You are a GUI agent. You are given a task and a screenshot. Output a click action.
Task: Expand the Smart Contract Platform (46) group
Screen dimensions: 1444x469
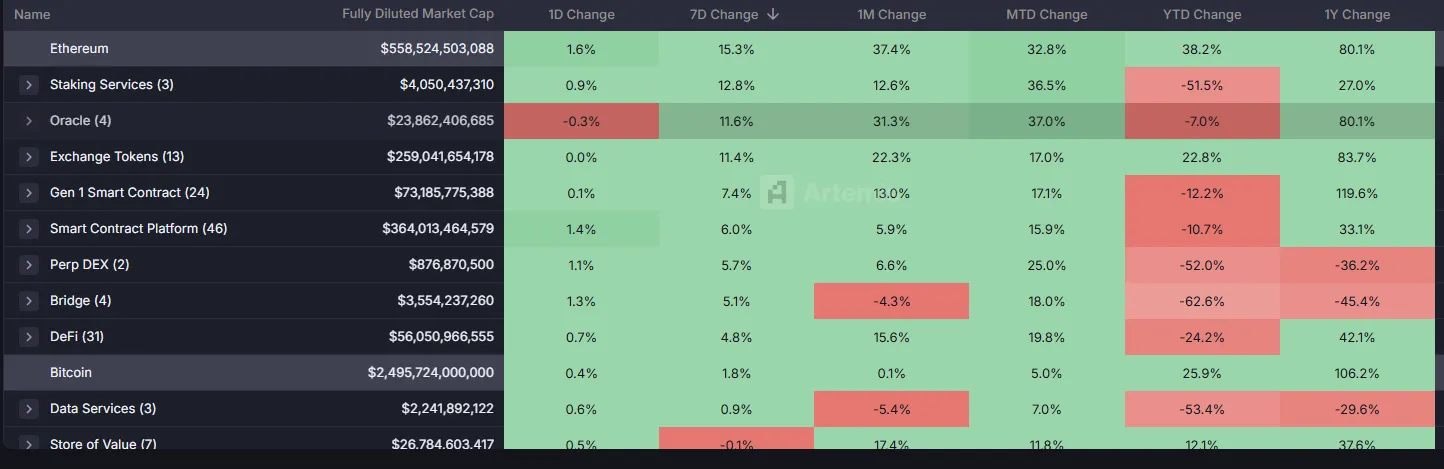28,229
